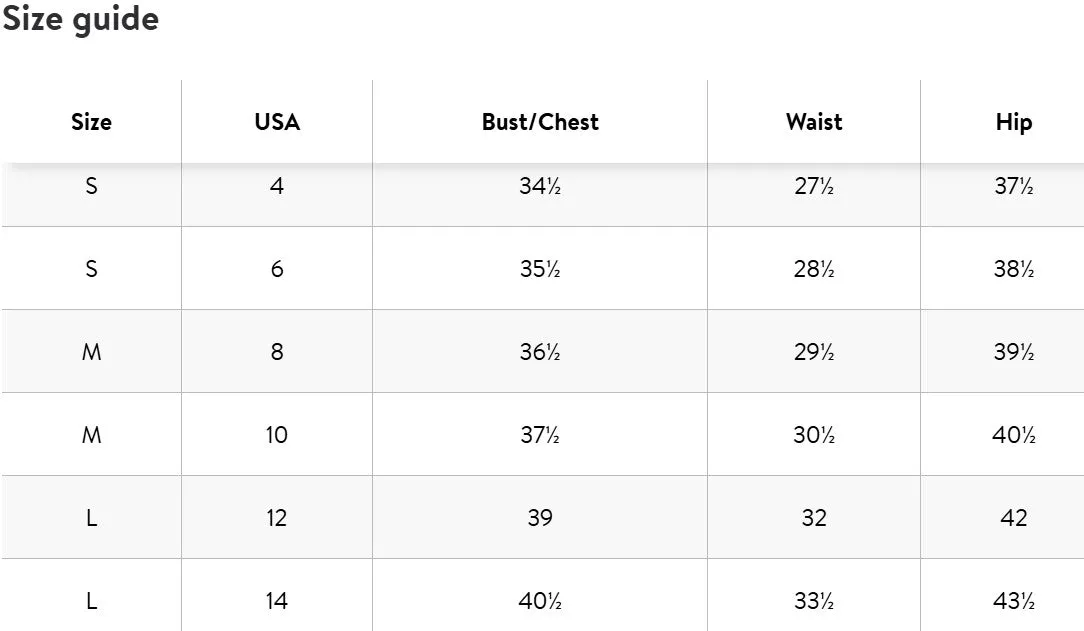Click the Bust/Chest column header

click(540, 122)
